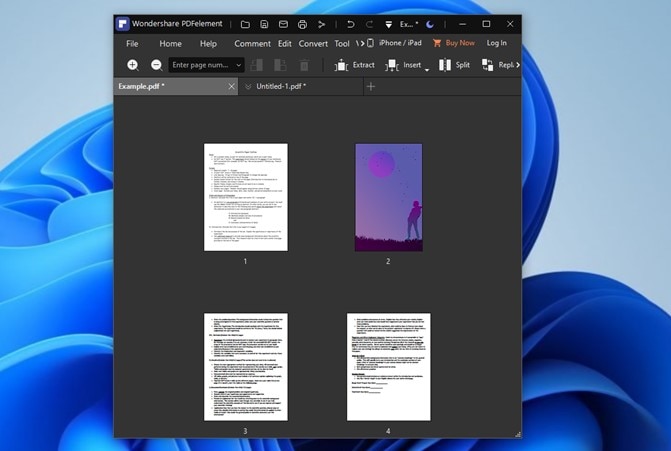Select page 3 thumbnail
671x451 pixels.
point(246,367)
